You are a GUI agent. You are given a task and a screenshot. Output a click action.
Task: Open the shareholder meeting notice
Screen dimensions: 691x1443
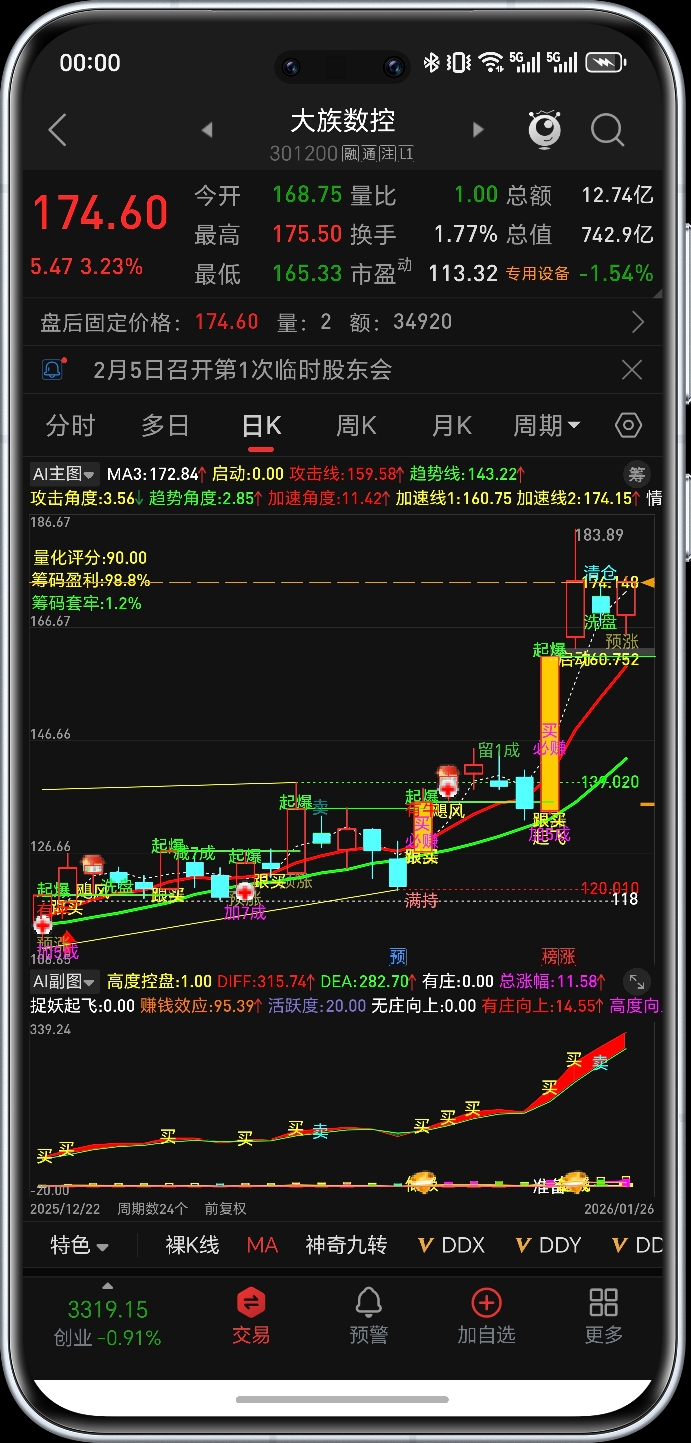(x=242, y=370)
